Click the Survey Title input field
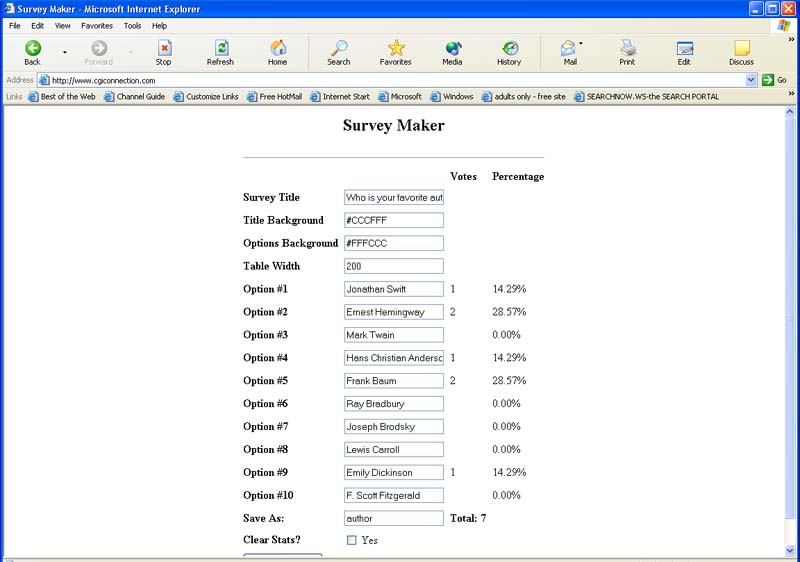Screen dimensions: 800x562 [x=394, y=197]
